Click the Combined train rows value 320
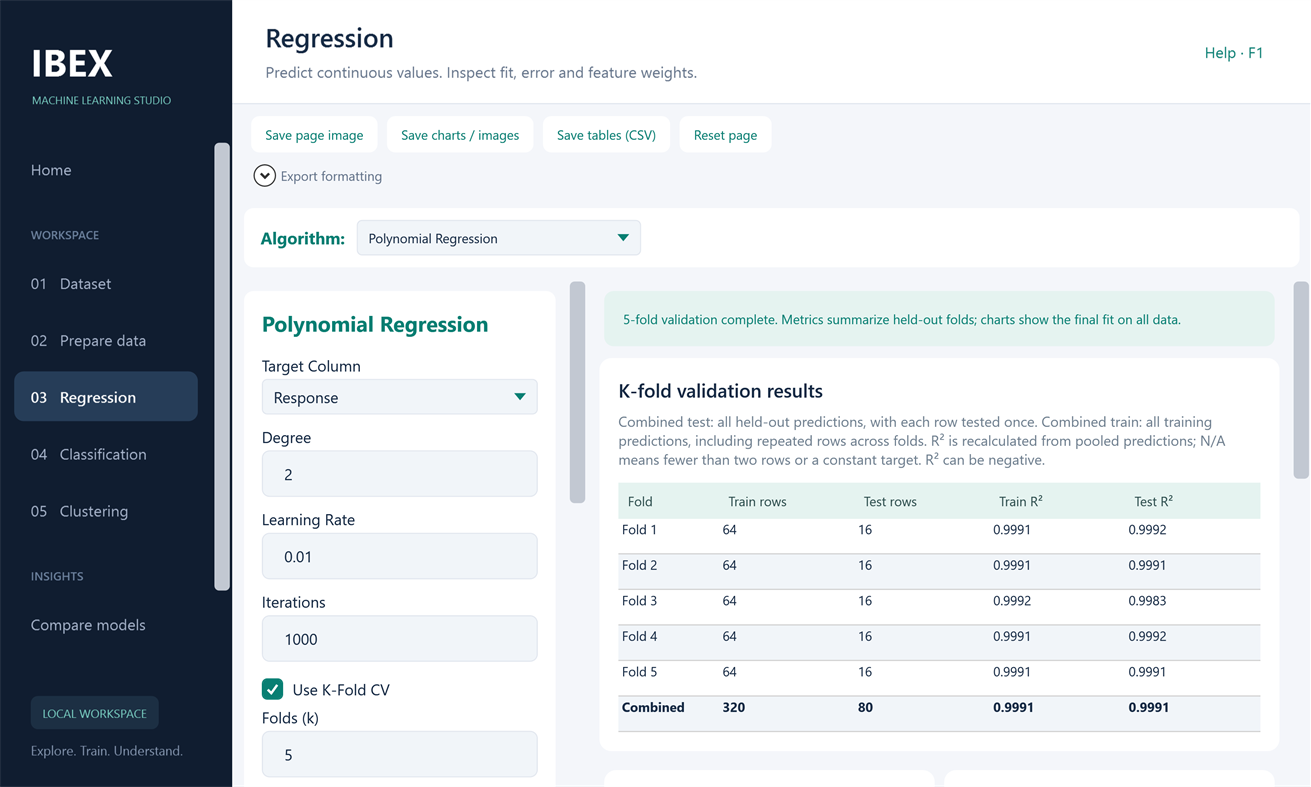Screen dimensions: 1311x787 [x=734, y=707]
